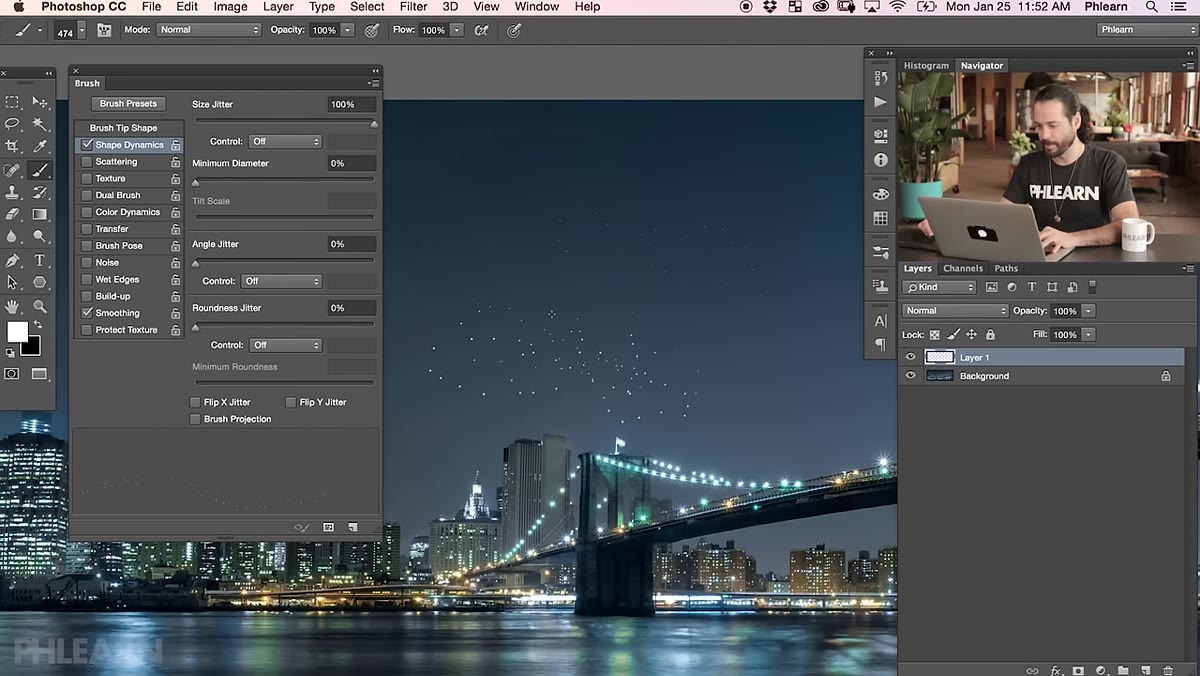Select the Healing Brush tool
The height and width of the screenshot is (676, 1200).
(12, 170)
